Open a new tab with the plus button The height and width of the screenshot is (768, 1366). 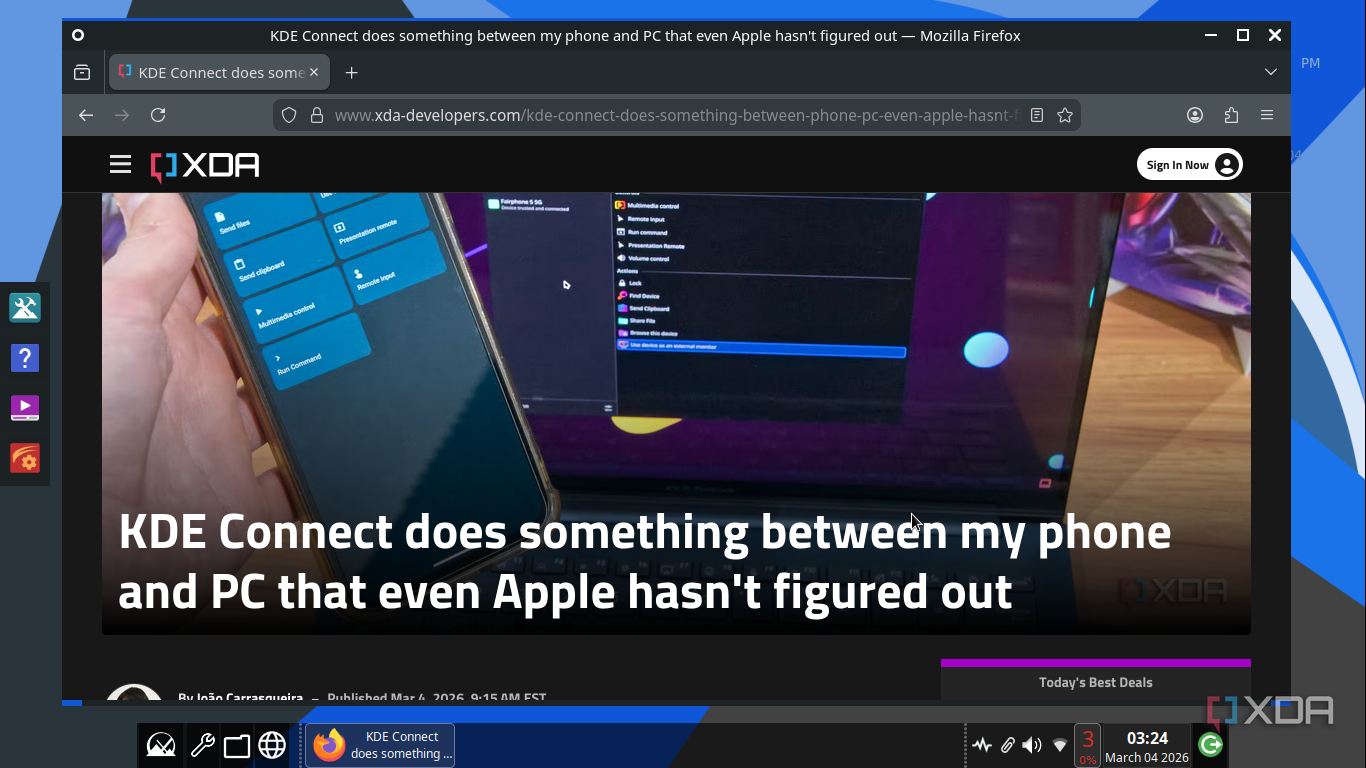coord(351,73)
